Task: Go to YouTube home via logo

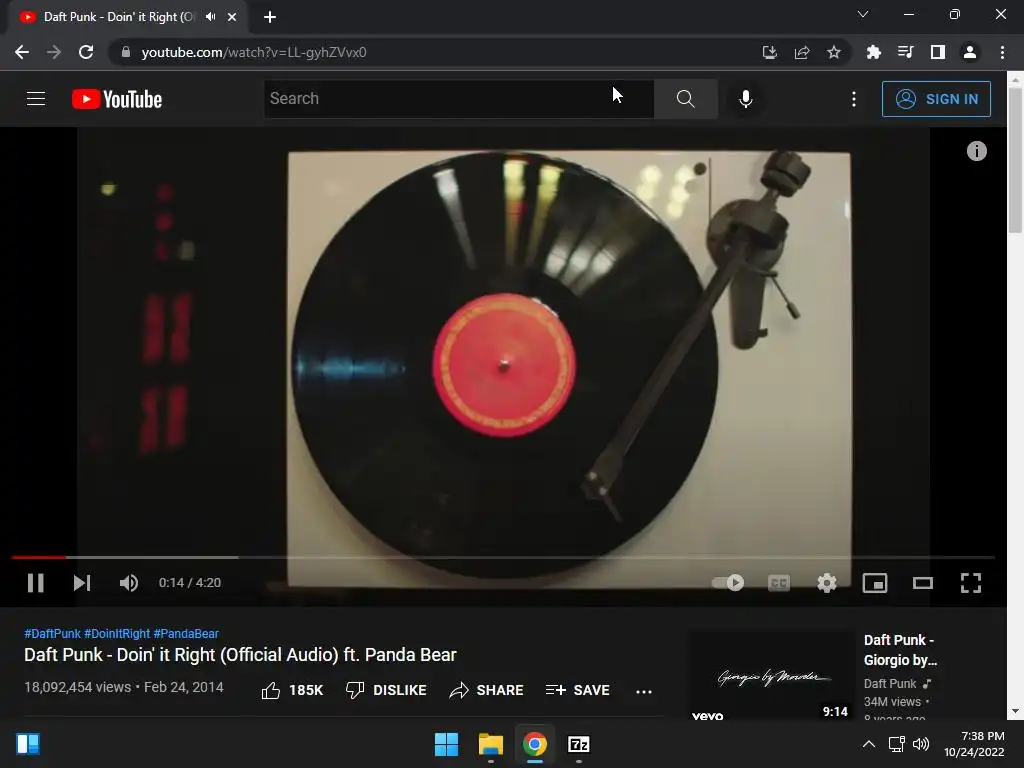Action: 117,99
